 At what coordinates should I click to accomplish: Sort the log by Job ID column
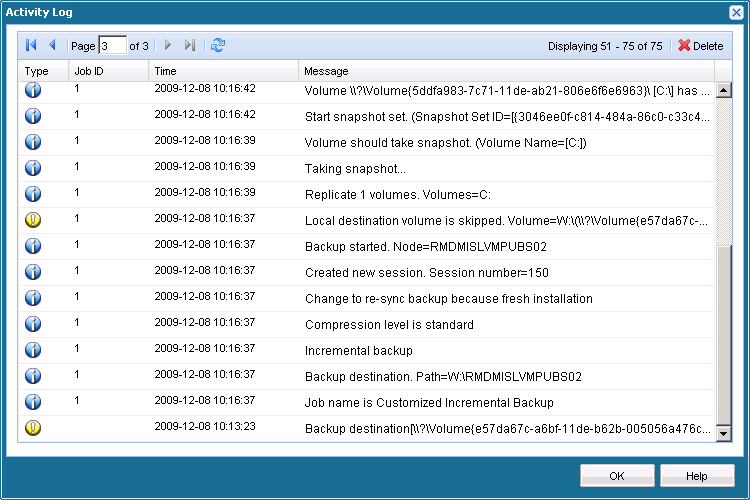coord(109,71)
